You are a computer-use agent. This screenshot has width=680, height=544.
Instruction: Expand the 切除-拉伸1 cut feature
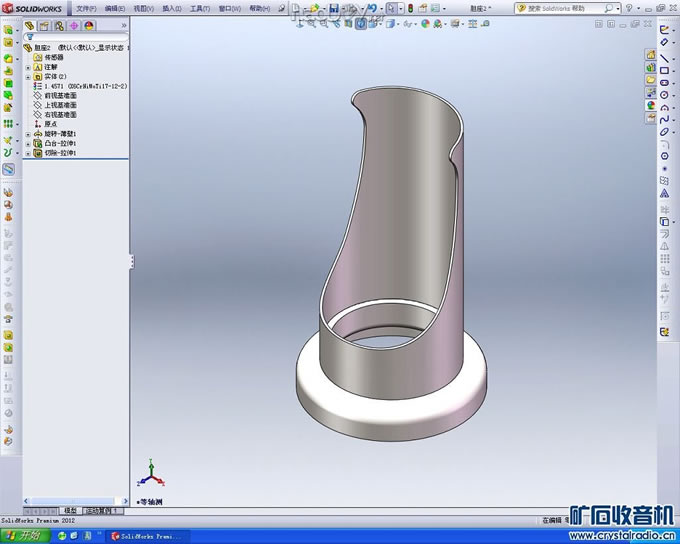point(28,153)
